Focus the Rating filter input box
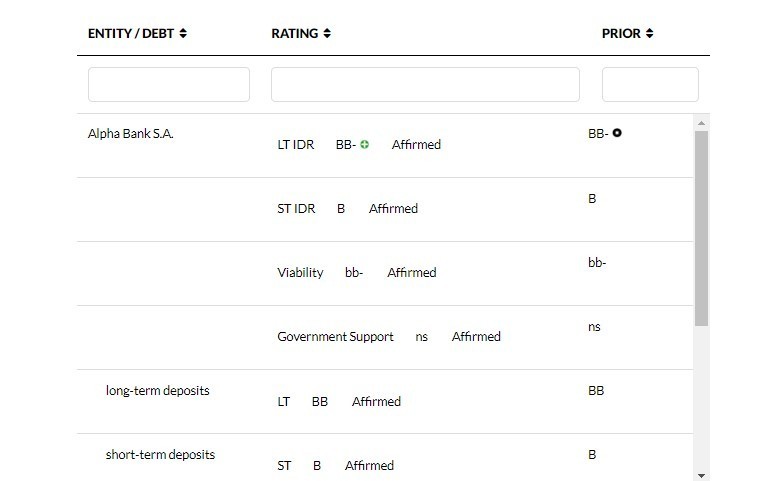The image size is (765, 481). [x=425, y=85]
